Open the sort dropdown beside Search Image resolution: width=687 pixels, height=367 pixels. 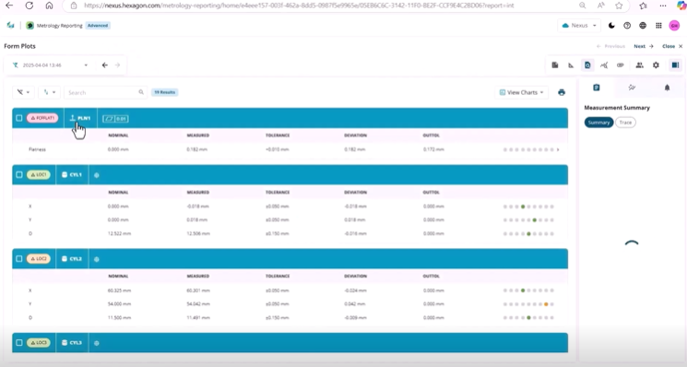pos(49,92)
